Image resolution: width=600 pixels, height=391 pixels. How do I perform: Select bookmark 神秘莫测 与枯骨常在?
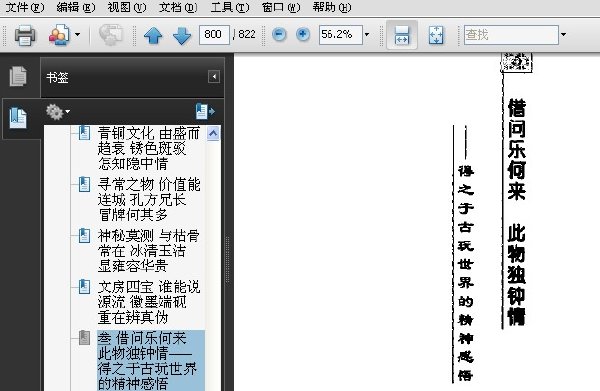pyautogui.click(x=148, y=250)
